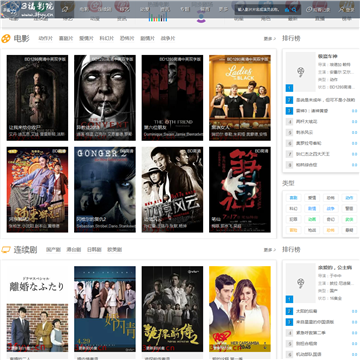This screenshot has height=360, width=360.
Task: Click 极盗车神 title in the ranking panel
Action: coord(327,56)
